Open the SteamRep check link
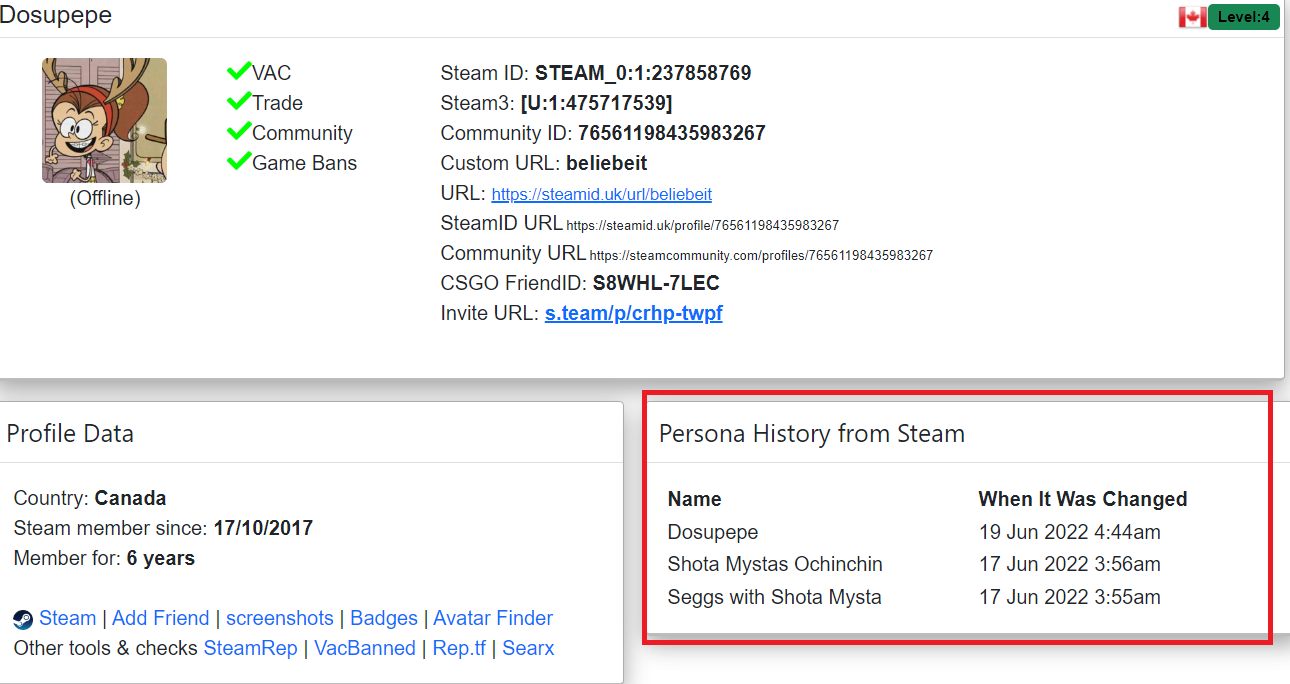The height and width of the screenshot is (684, 1290). click(x=251, y=648)
